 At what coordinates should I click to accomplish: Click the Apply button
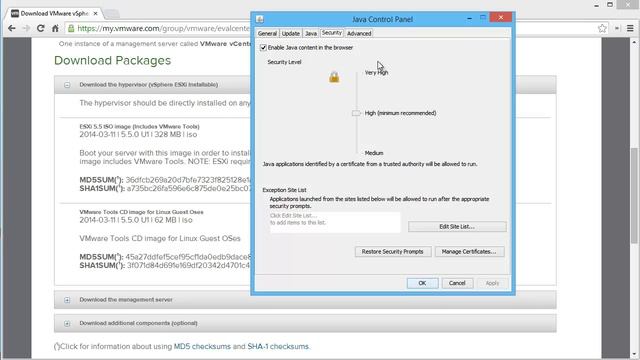pos(492,283)
